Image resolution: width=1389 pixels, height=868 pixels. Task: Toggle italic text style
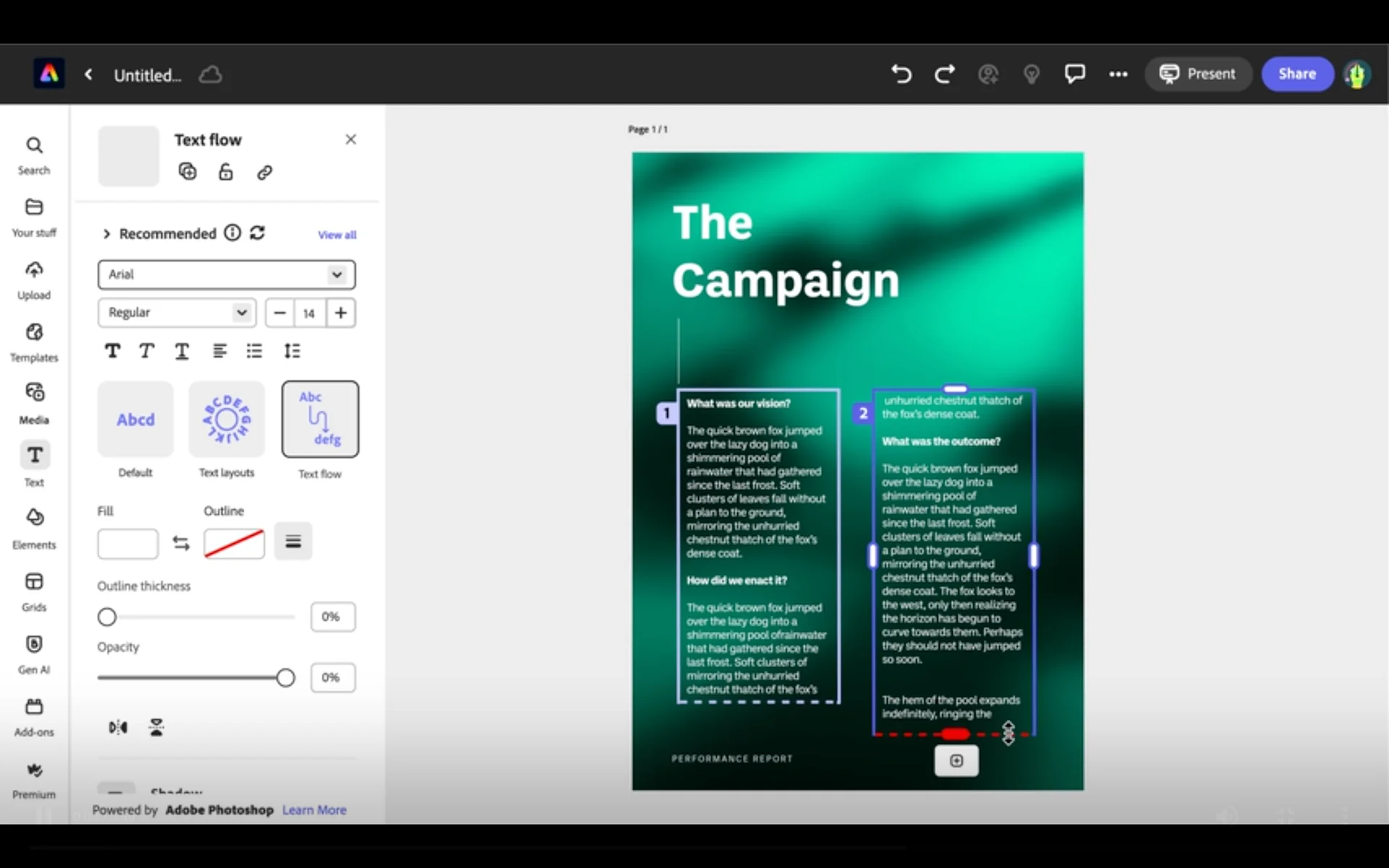point(147,351)
